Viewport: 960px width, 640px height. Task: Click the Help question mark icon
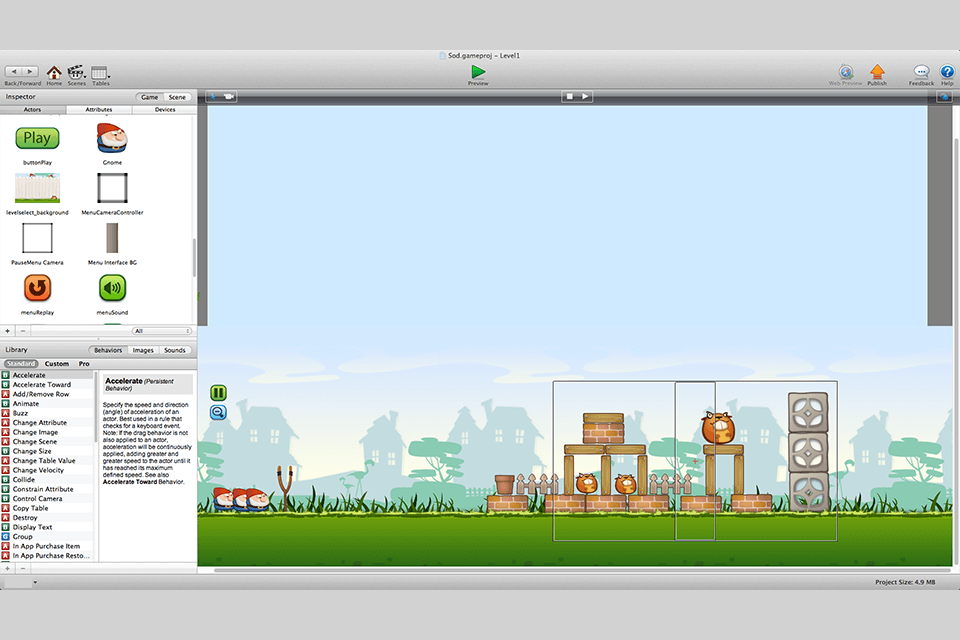(x=947, y=72)
